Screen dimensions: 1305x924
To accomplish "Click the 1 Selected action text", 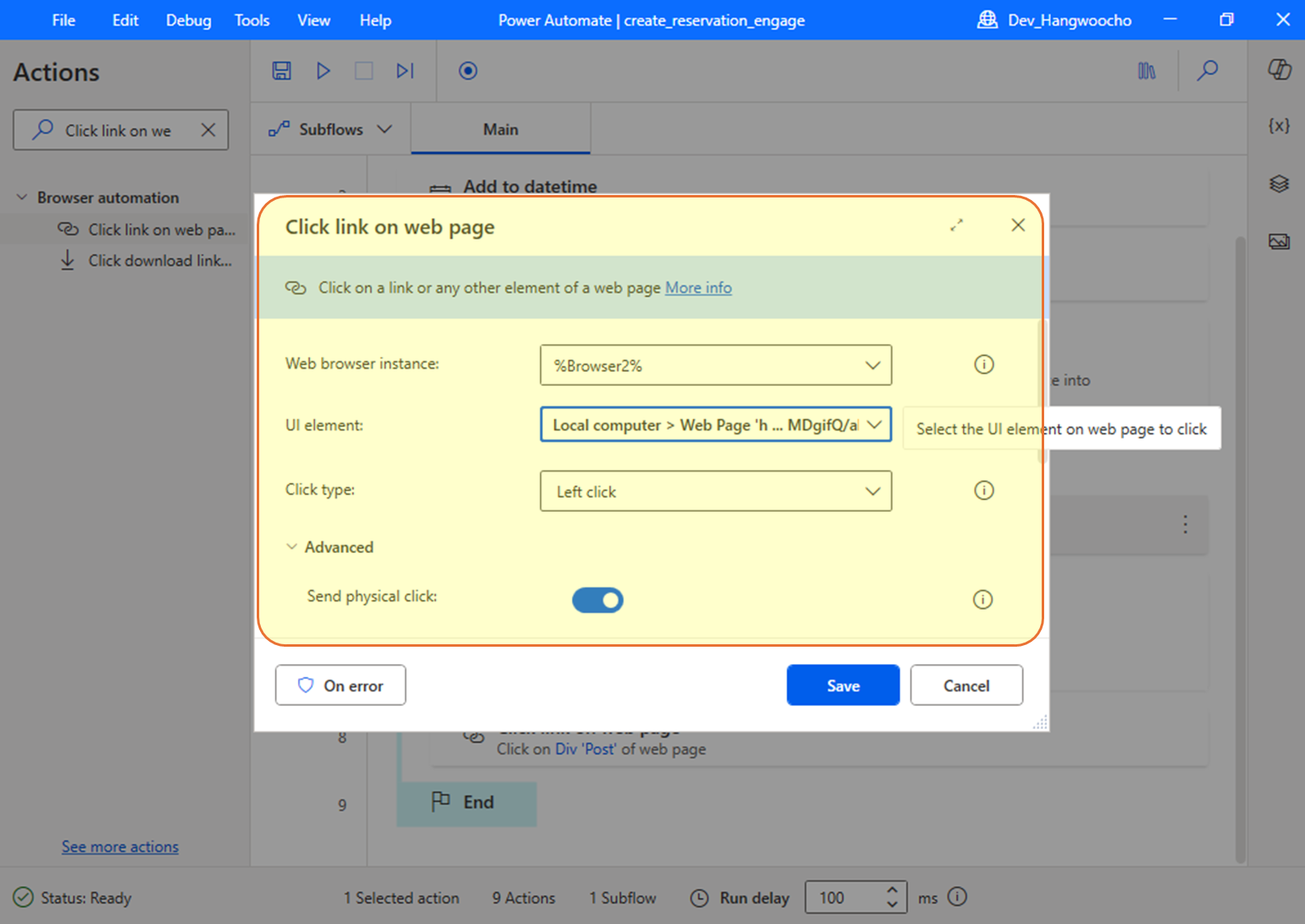I will 402,898.
